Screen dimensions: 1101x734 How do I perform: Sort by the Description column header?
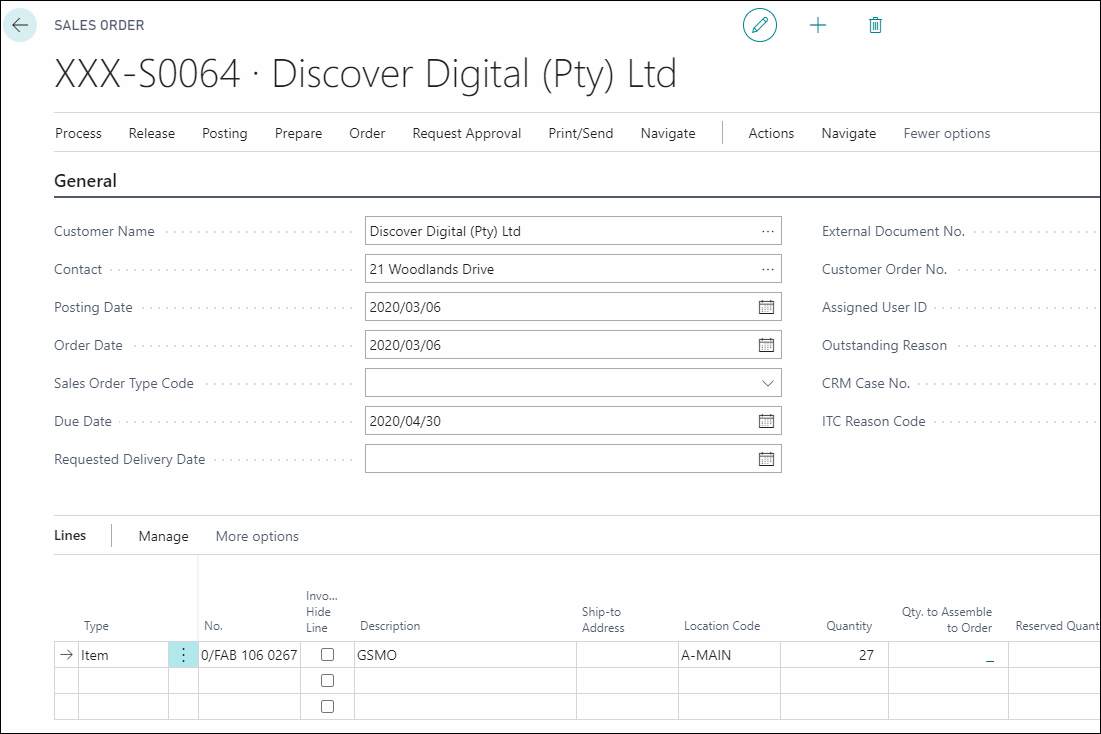390,626
